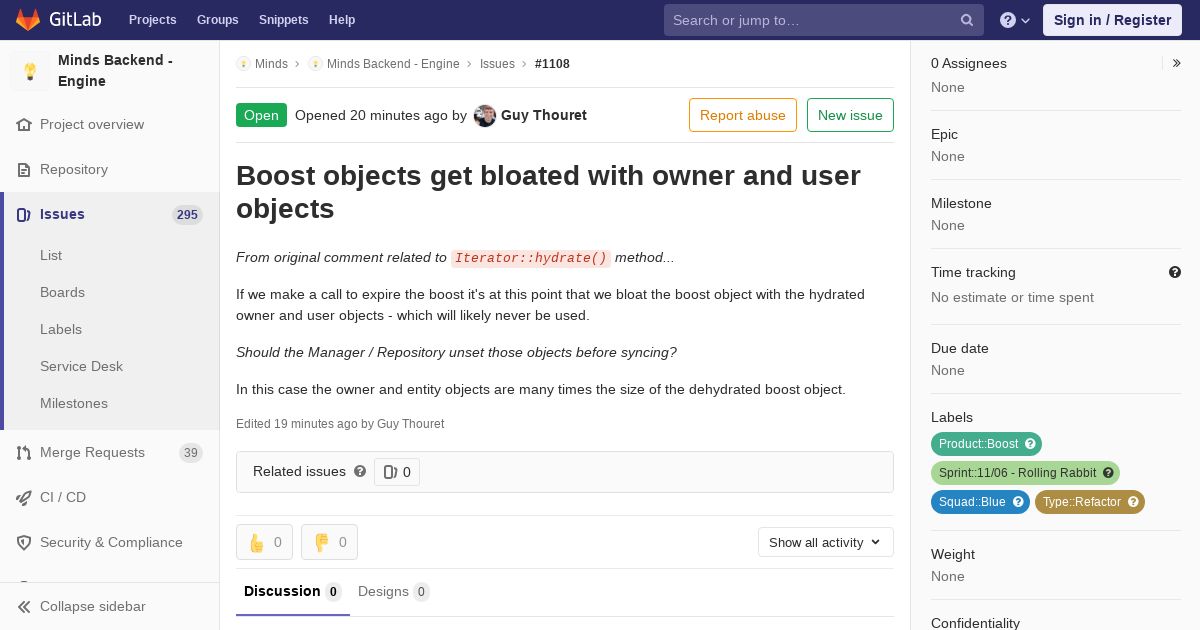This screenshot has width=1200, height=630.
Task: Click the New issue button
Action: click(850, 115)
